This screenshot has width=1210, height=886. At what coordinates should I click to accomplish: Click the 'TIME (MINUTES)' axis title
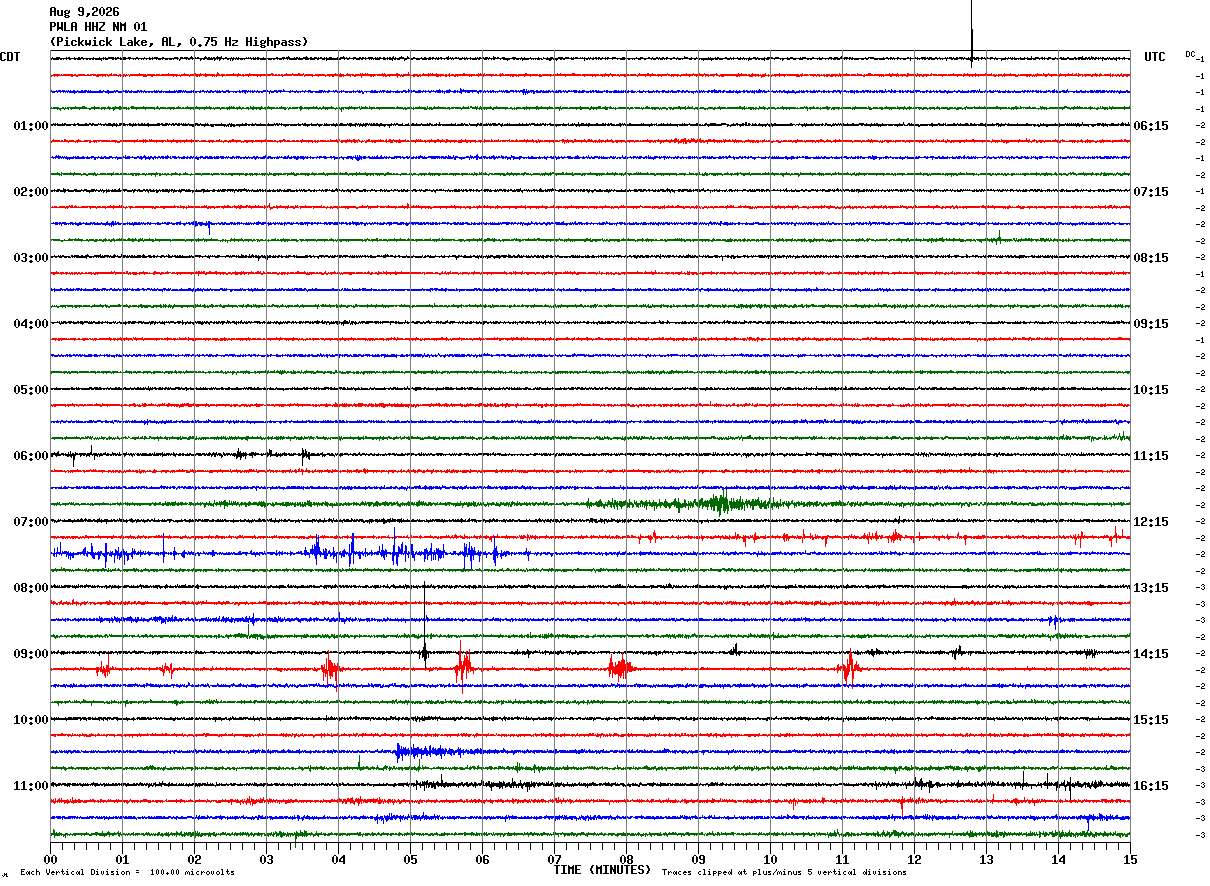click(603, 870)
